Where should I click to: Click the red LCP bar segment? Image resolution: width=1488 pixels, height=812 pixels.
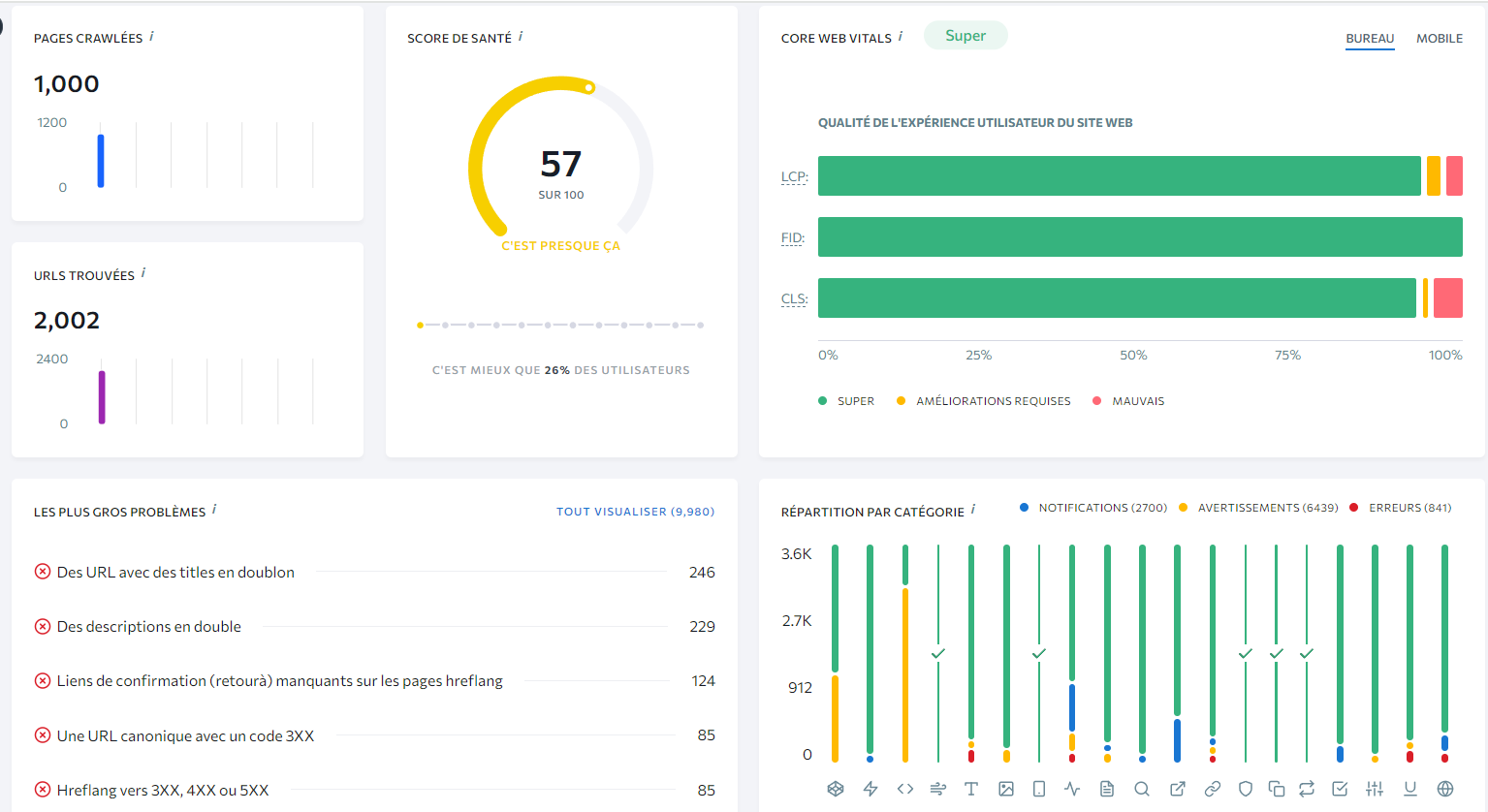[1454, 176]
